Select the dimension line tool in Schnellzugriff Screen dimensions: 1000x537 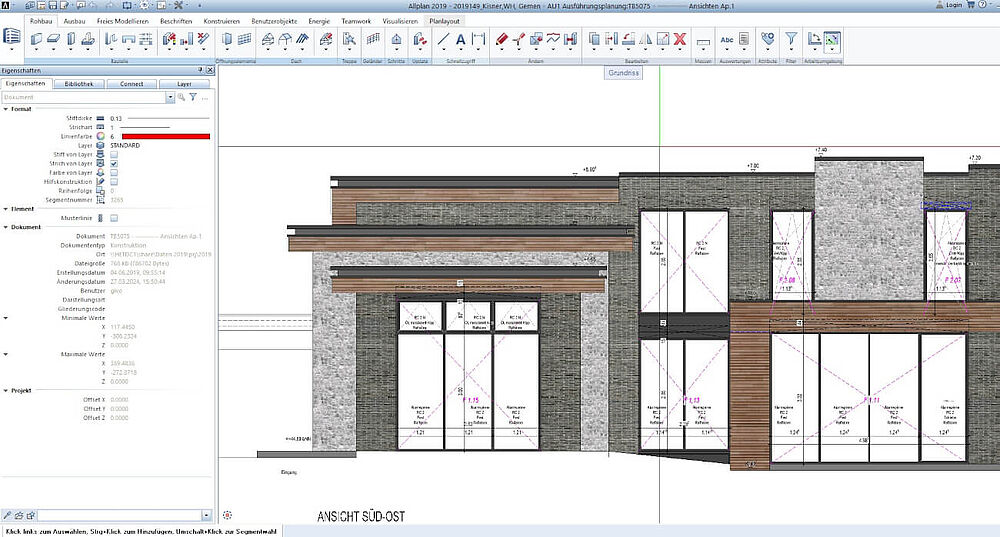tap(478, 40)
